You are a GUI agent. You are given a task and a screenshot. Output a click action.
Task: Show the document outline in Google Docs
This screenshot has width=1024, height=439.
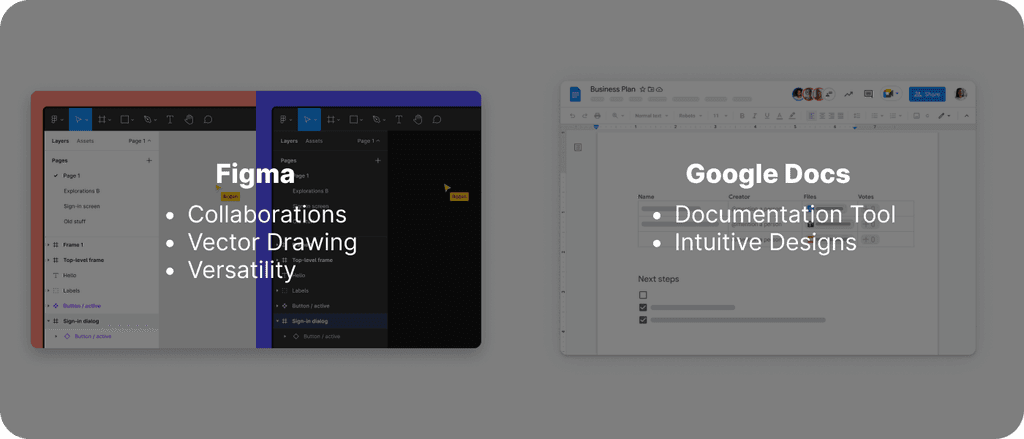578,147
